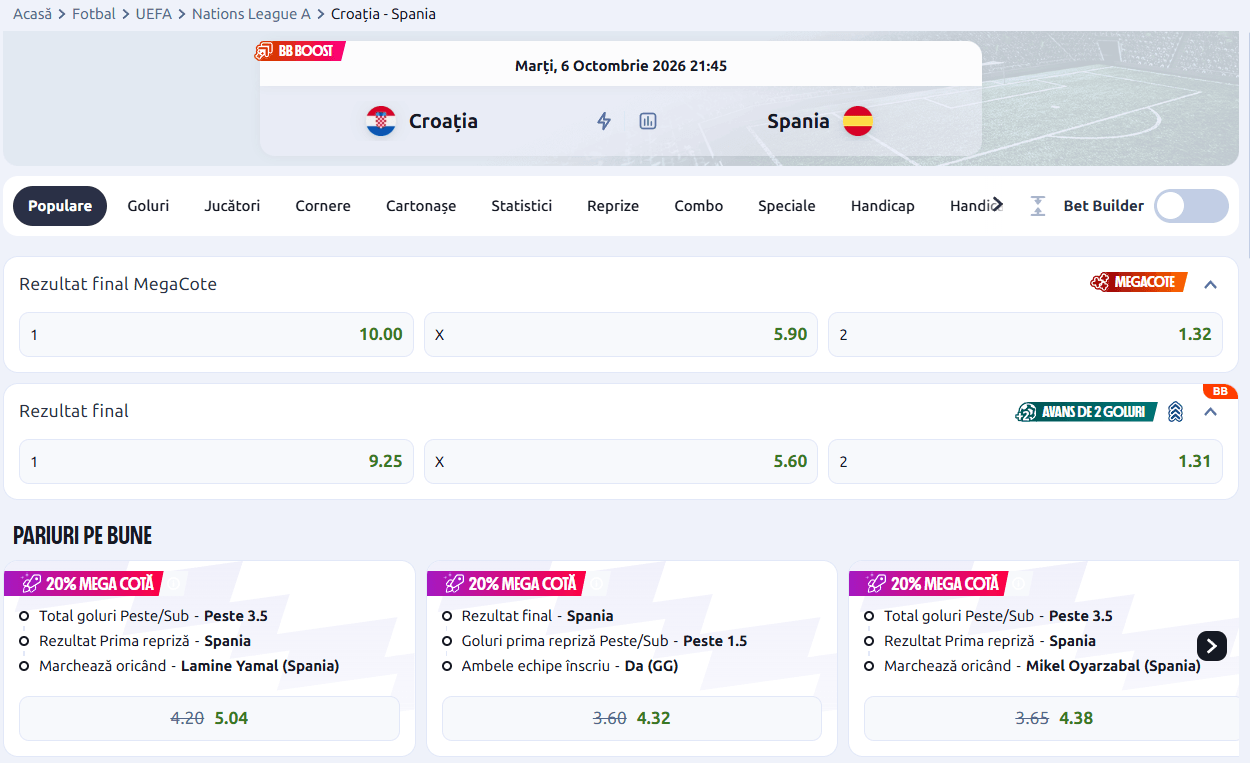Click the early payout info icon

tap(1176, 411)
